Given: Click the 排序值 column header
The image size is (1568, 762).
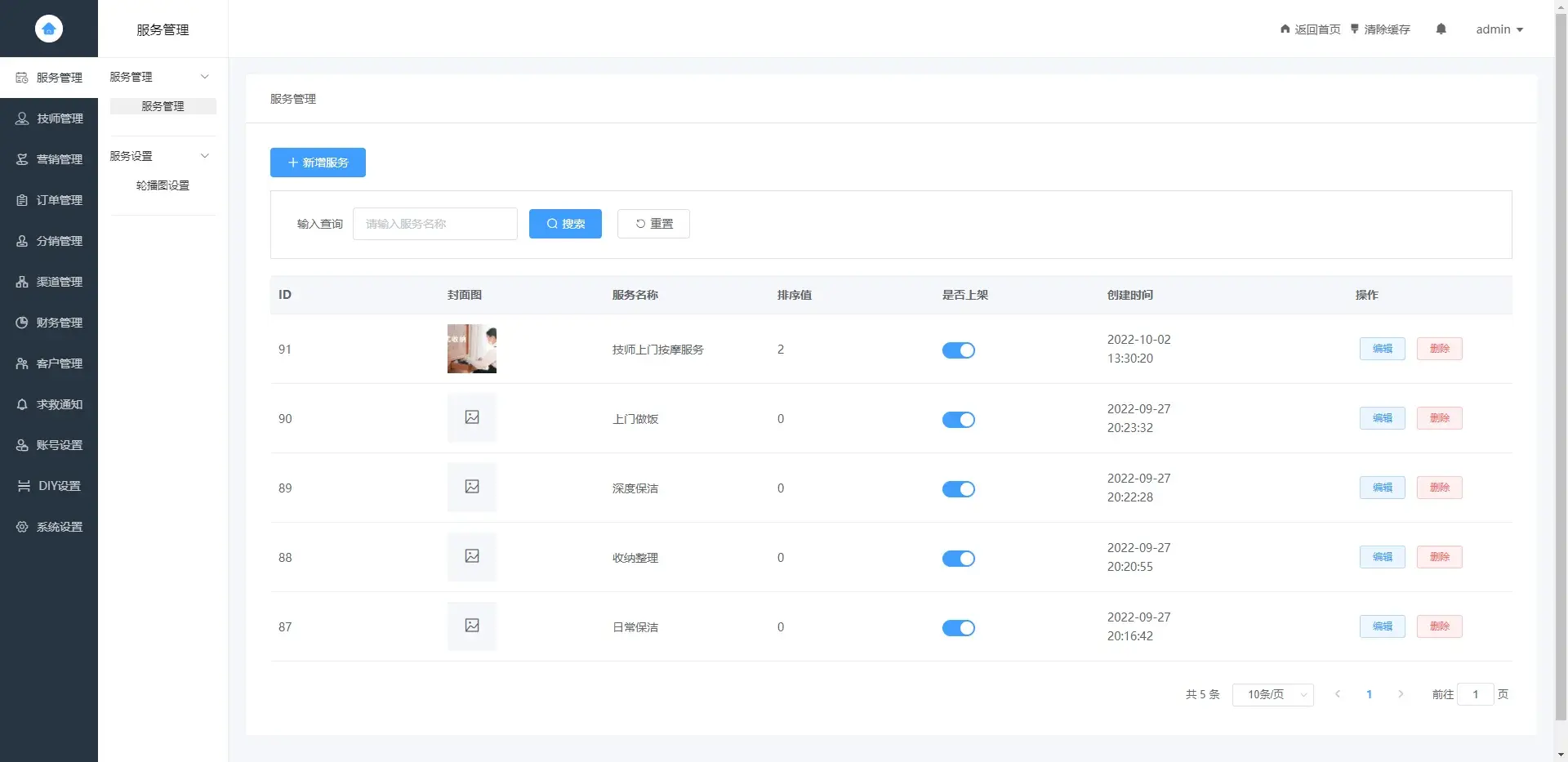Looking at the screenshot, I should pos(795,295).
